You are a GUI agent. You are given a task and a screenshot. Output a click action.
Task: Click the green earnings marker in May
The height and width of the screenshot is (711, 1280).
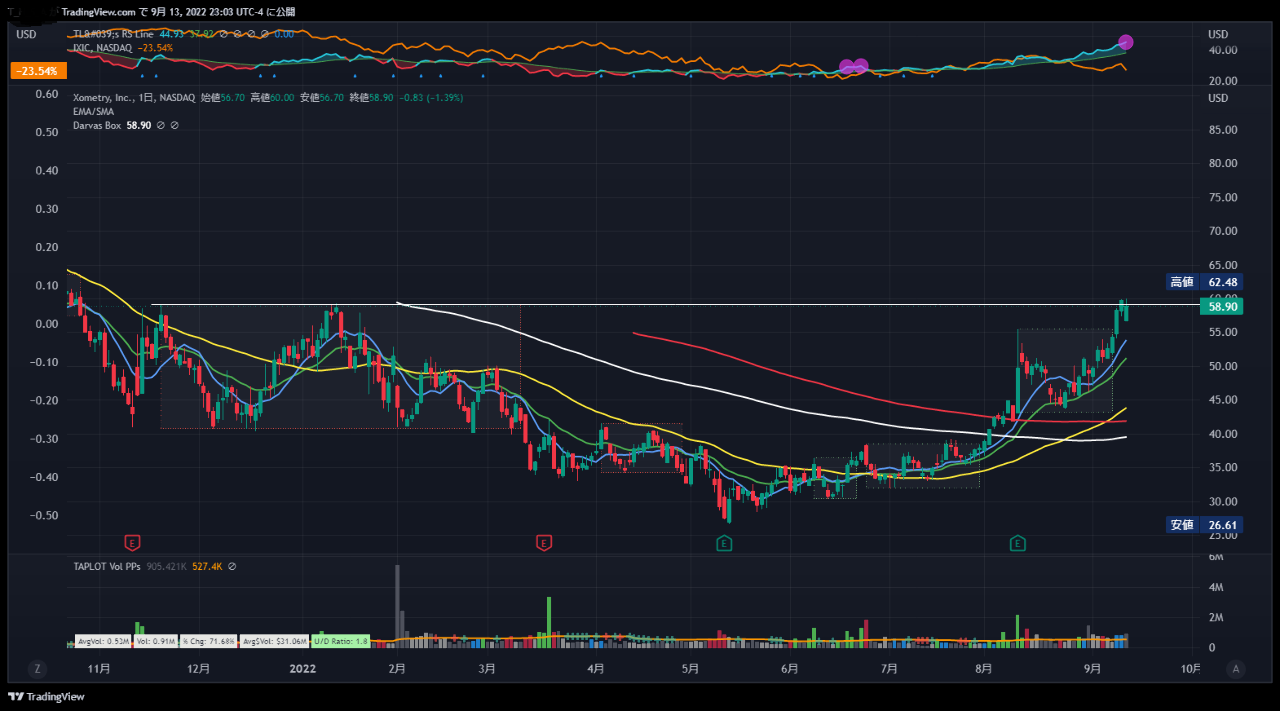point(723,543)
